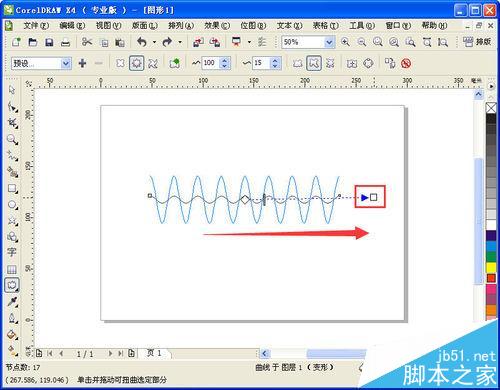Open the 预设 preset dropdown
Image resolution: width=500 pixels, height=390 pixels.
pyautogui.click(x=66, y=63)
